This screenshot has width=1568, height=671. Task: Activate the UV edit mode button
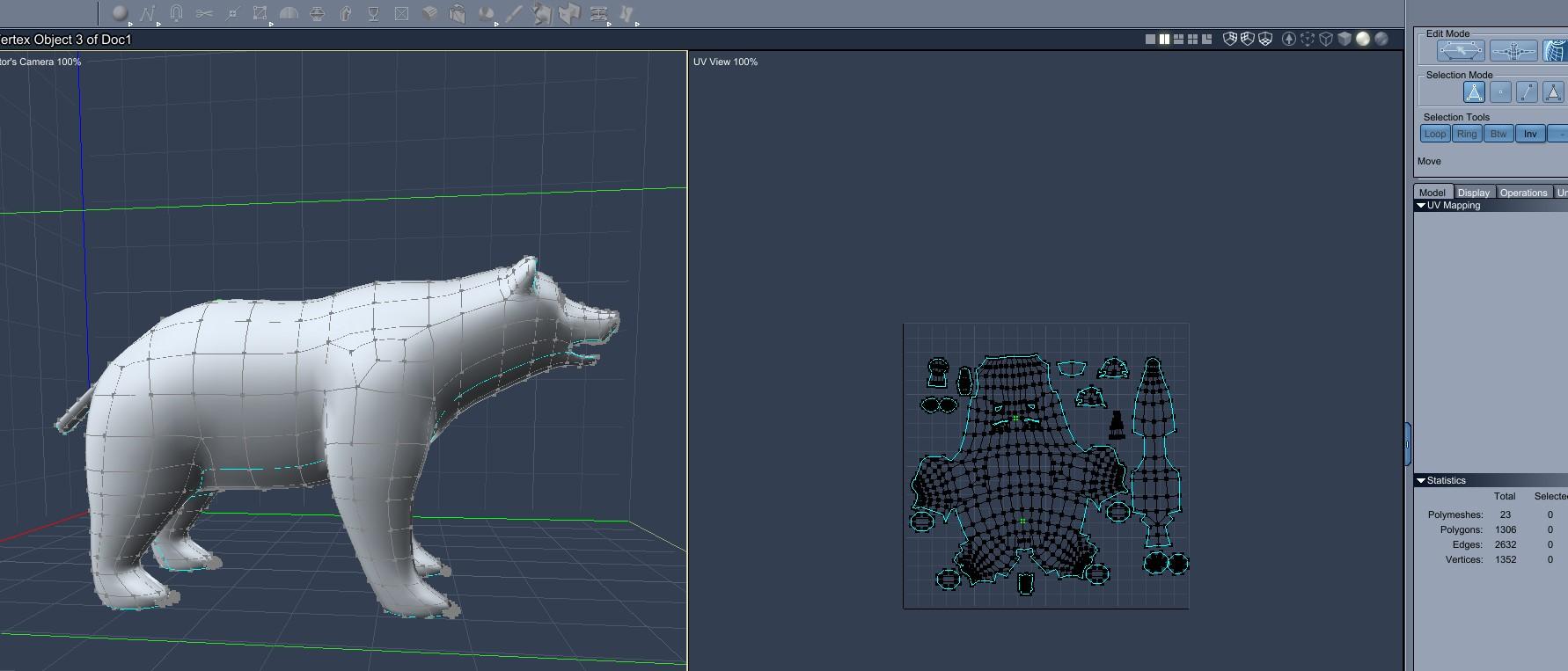pos(1555,51)
